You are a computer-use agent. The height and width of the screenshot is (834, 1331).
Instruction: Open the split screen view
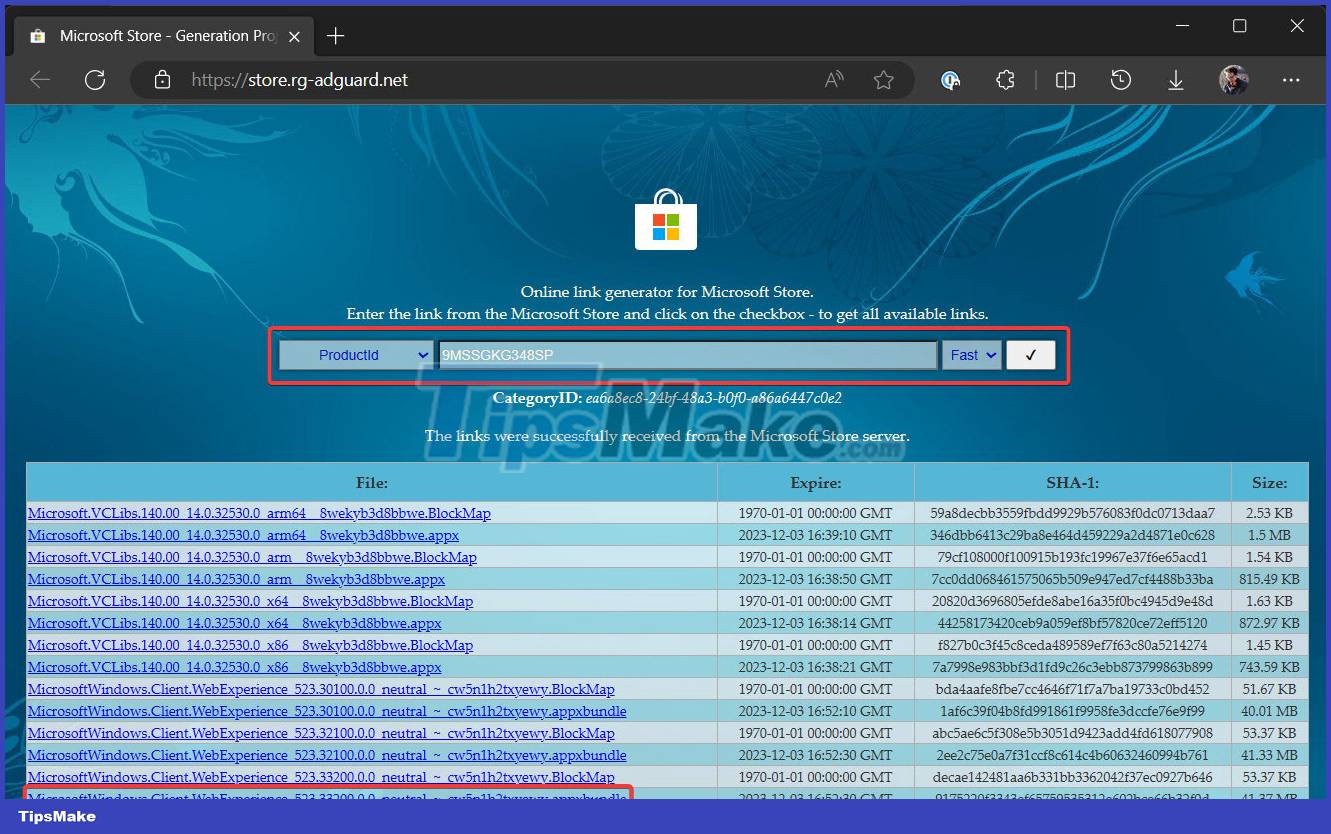tap(1065, 80)
